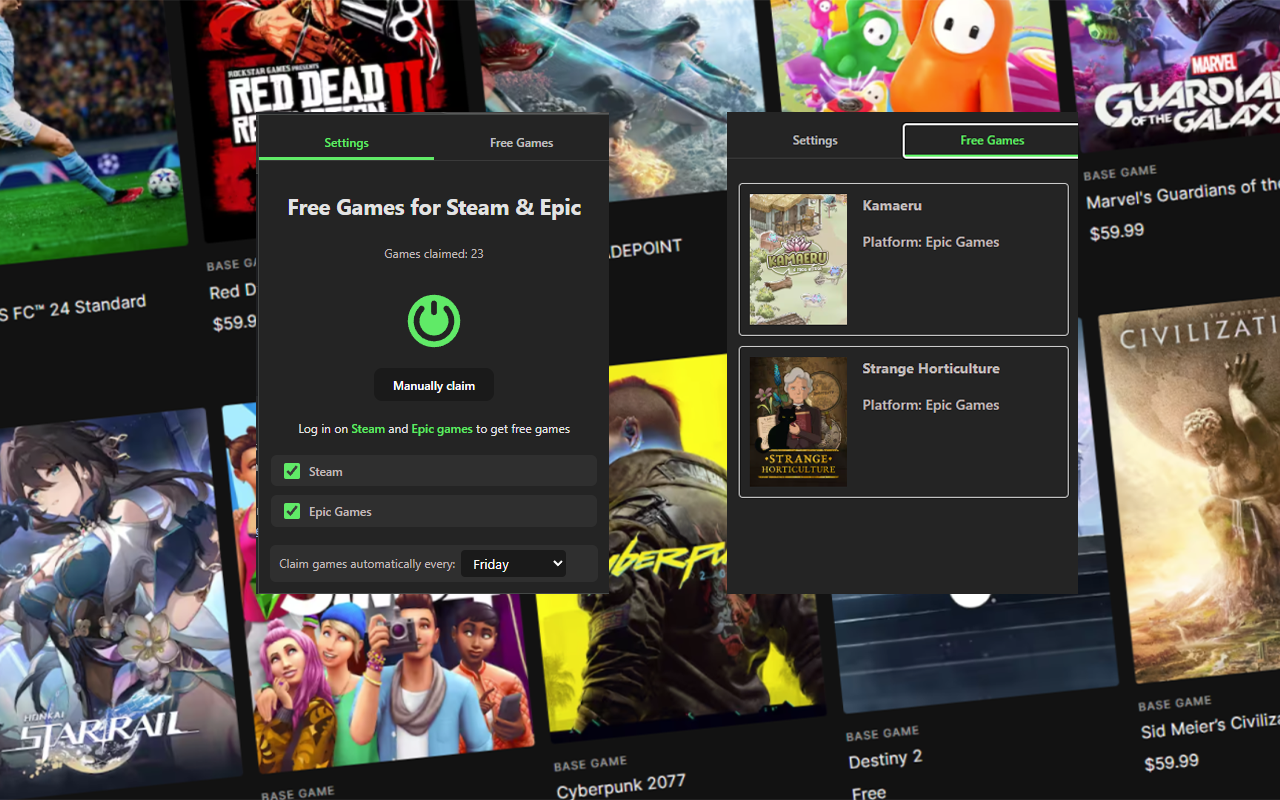
Task: Open the Epic games login link
Action: [x=441, y=428]
